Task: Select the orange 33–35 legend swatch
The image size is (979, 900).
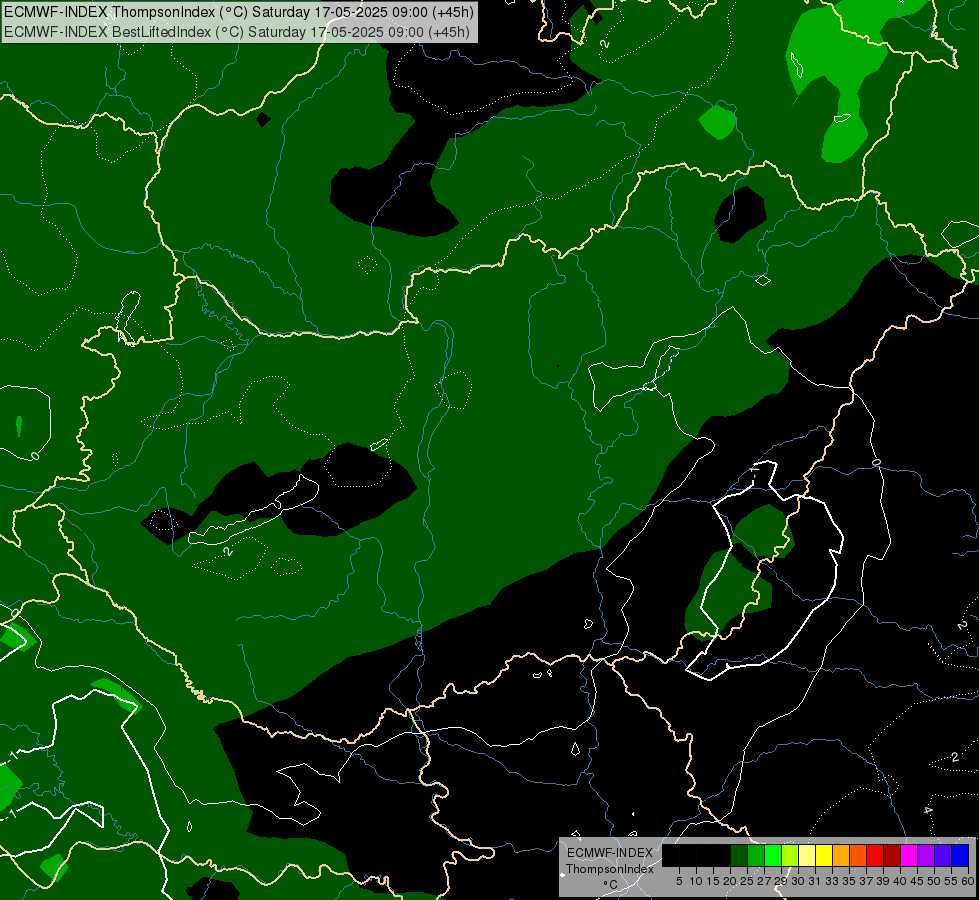Action: point(841,855)
